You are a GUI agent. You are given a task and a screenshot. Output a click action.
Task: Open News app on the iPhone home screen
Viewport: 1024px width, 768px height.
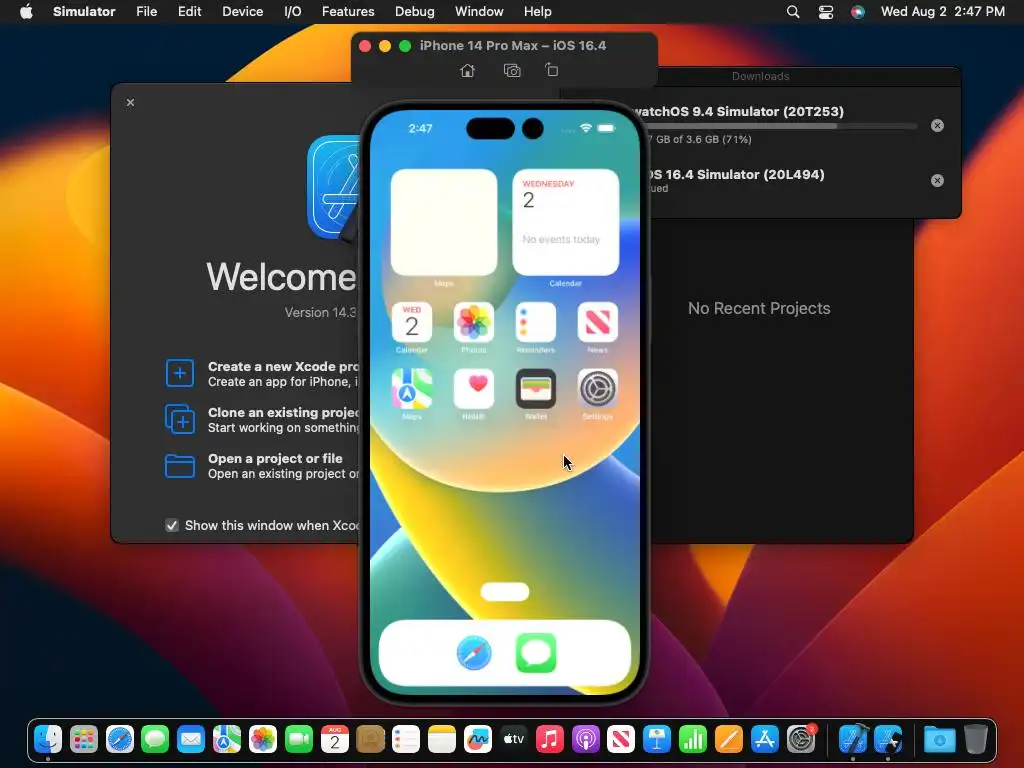coord(598,322)
